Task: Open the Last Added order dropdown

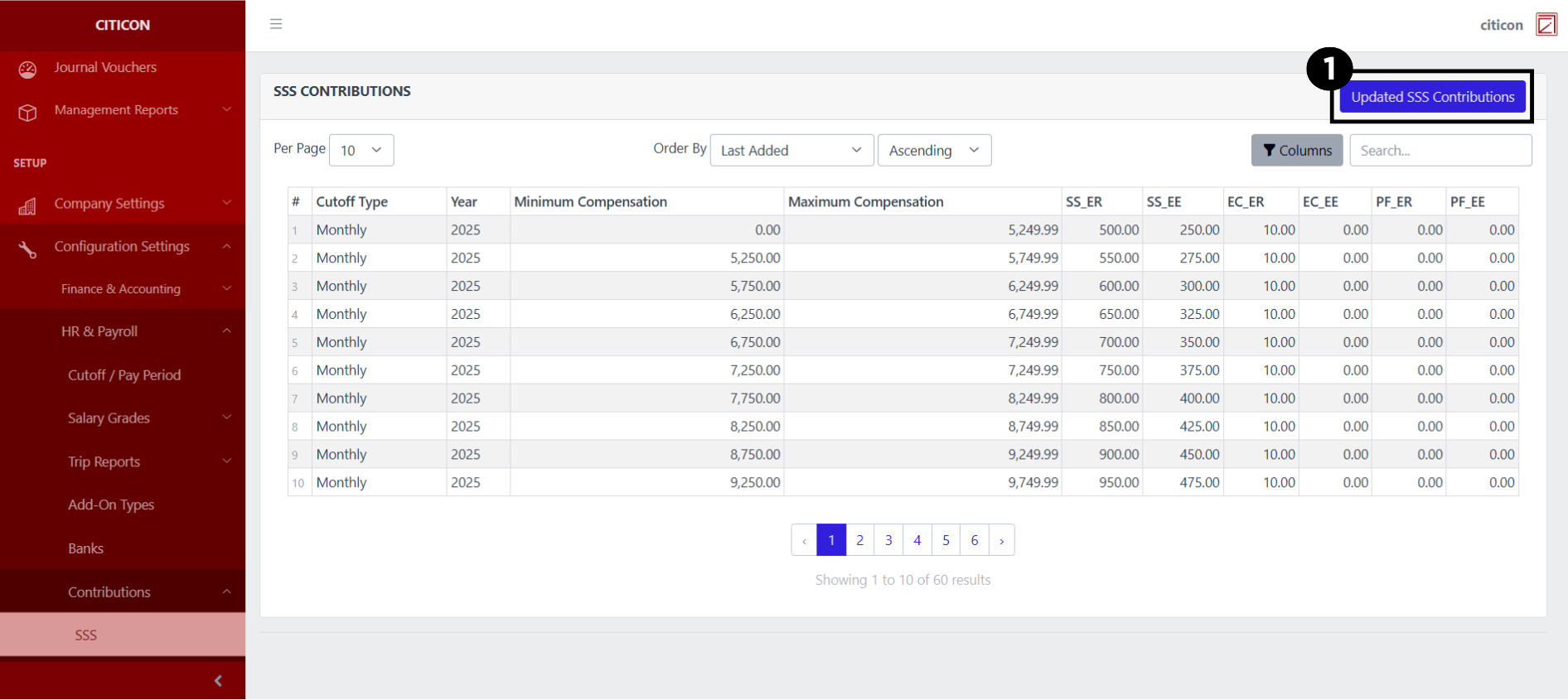Action: coord(791,150)
